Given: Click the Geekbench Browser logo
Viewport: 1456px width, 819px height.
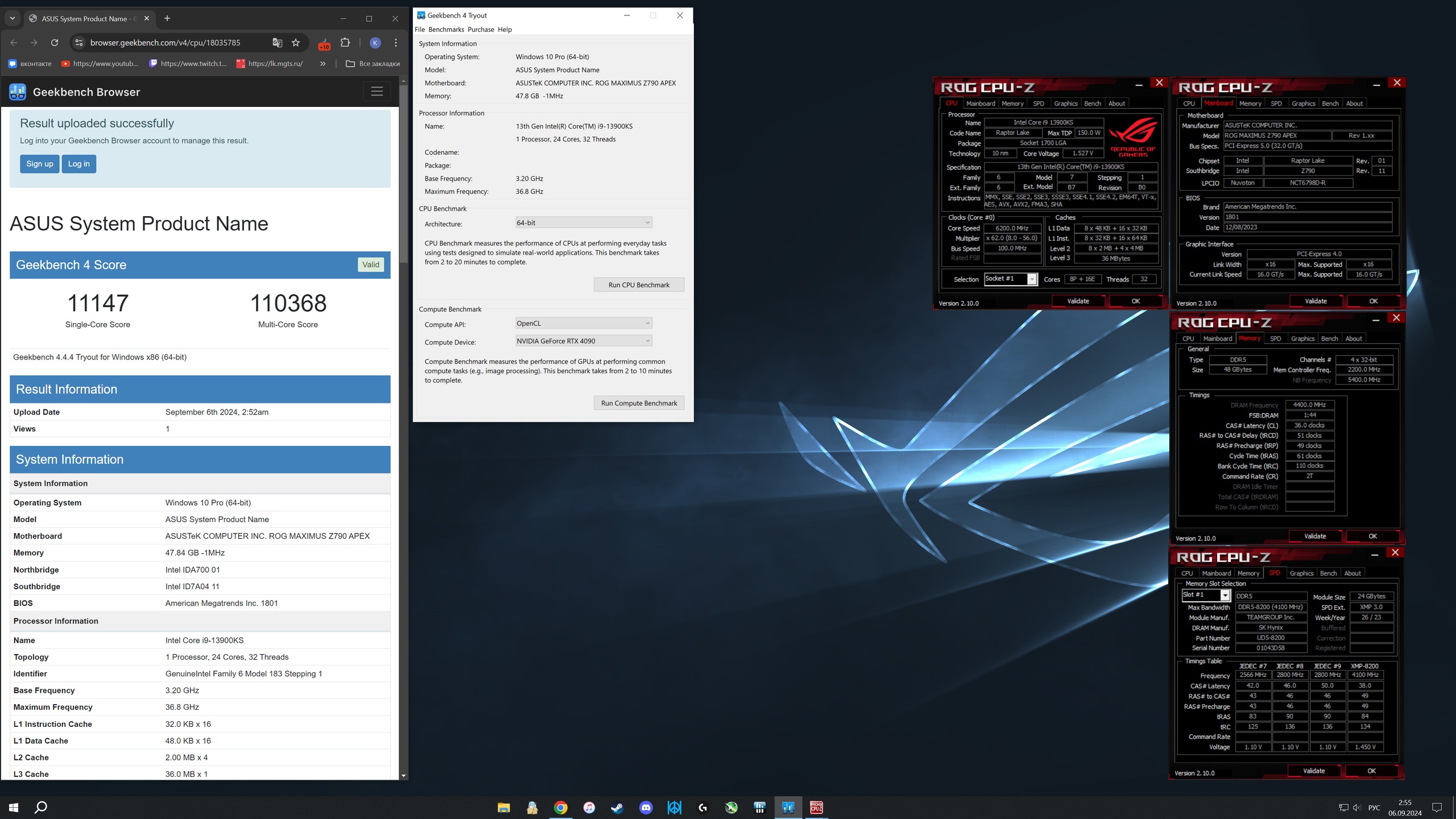Looking at the screenshot, I should [18, 92].
